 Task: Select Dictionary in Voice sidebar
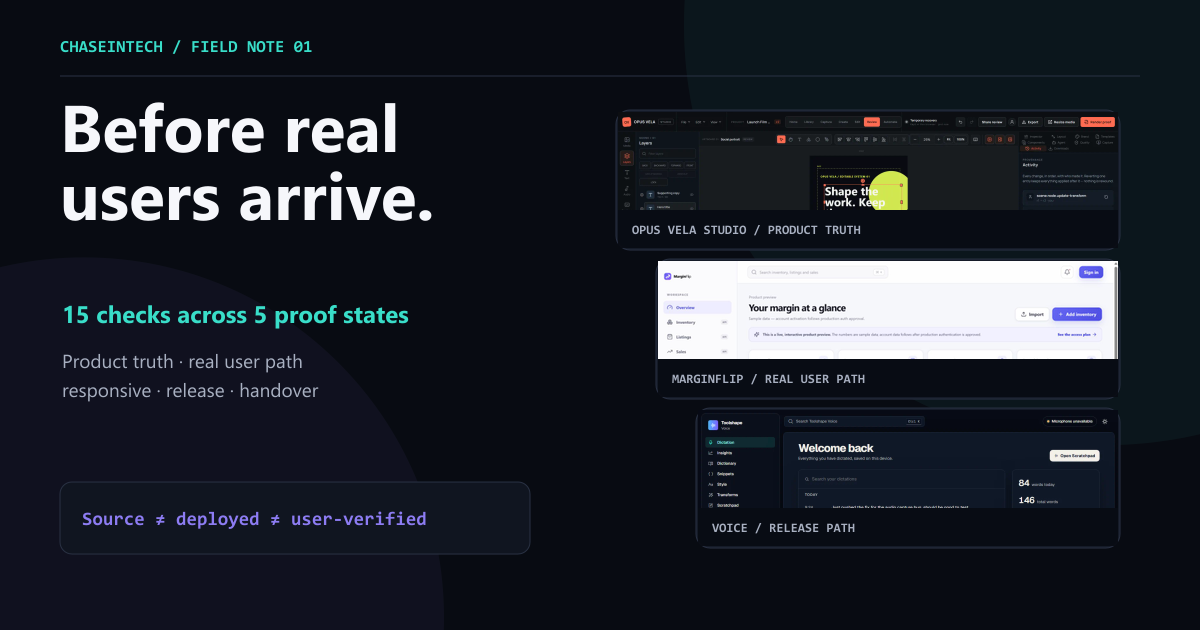point(739,463)
